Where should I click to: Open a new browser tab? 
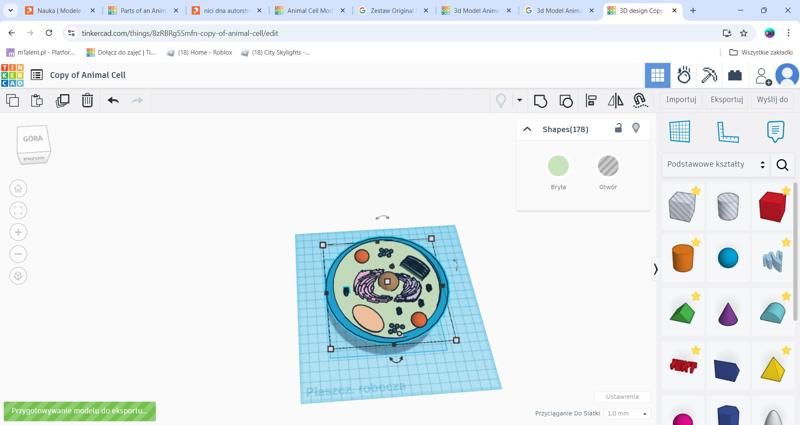(693, 10)
